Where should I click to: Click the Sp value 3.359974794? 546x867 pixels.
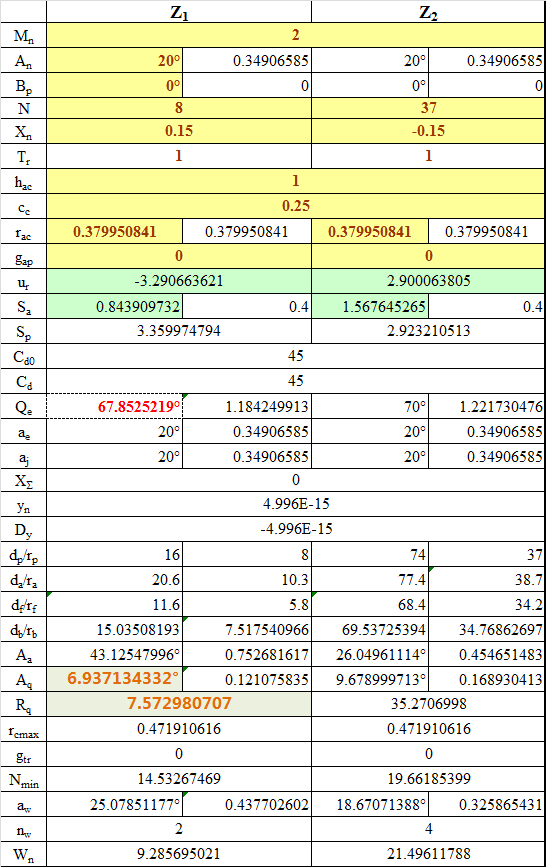(179, 331)
